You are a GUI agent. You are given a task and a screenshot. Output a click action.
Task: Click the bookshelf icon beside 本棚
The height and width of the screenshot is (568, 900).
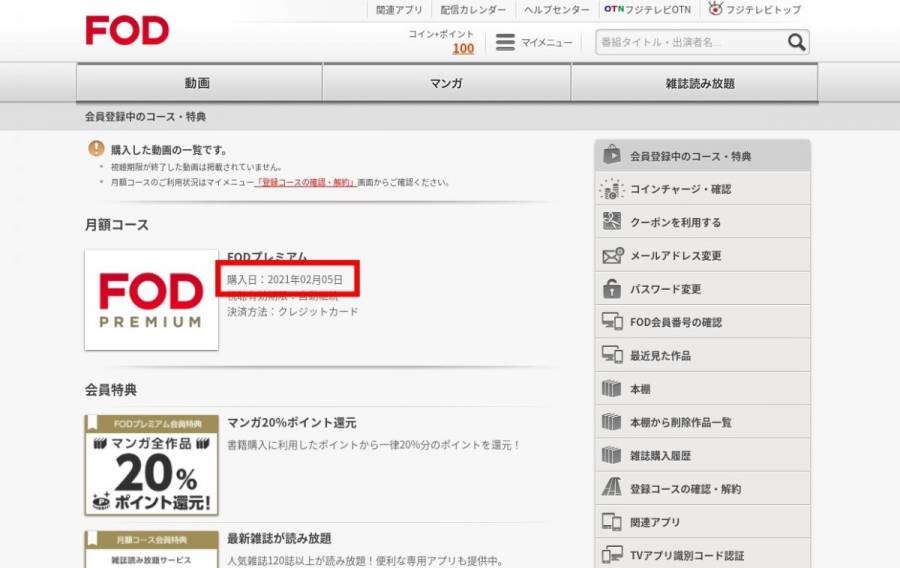[x=611, y=388]
